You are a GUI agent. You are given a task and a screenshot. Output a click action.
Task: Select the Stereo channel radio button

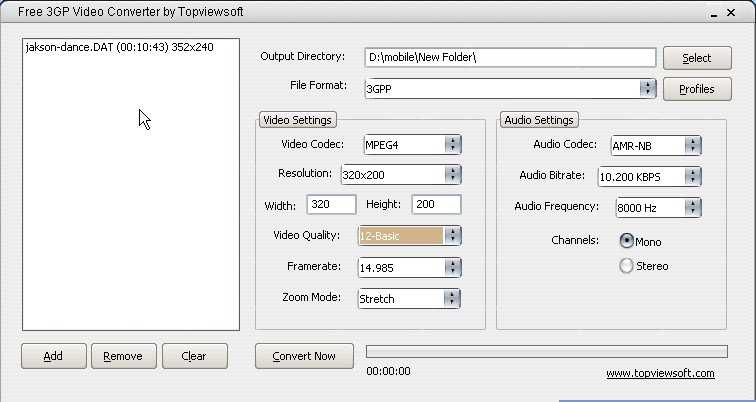(x=626, y=266)
